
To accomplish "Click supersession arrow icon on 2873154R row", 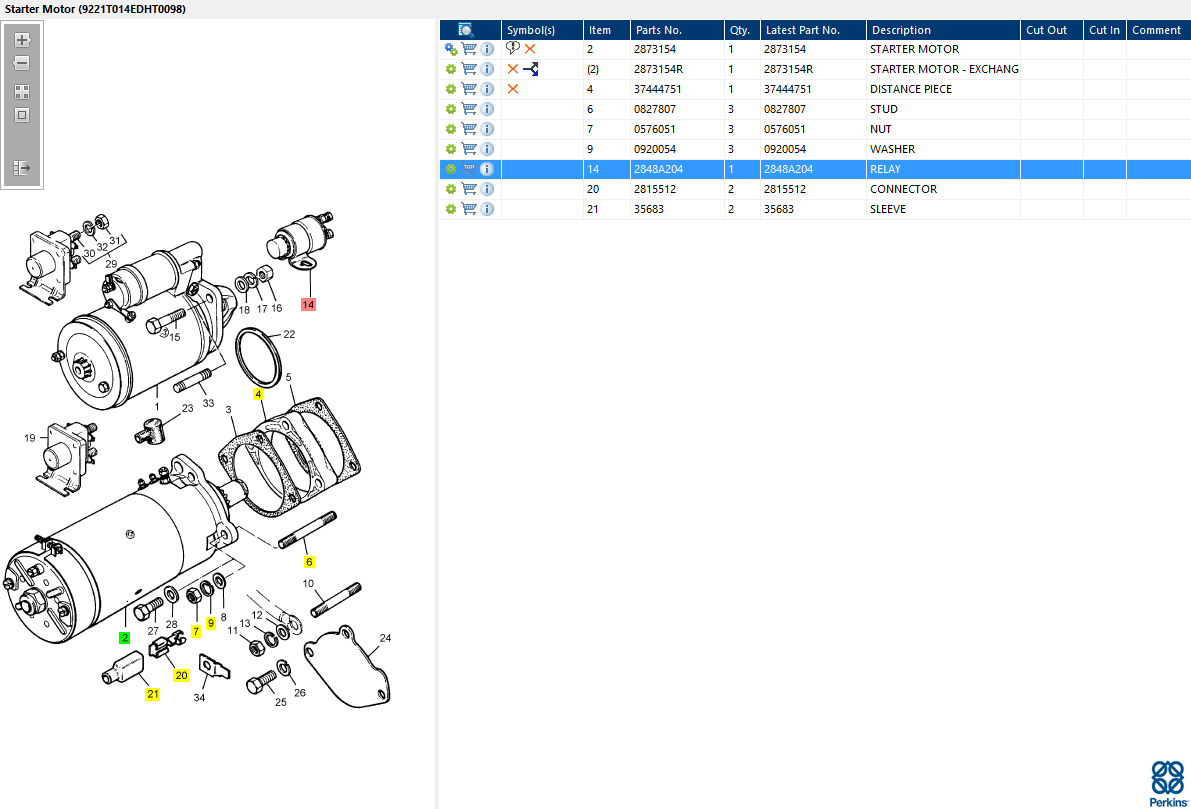I will pyautogui.click(x=531, y=69).
